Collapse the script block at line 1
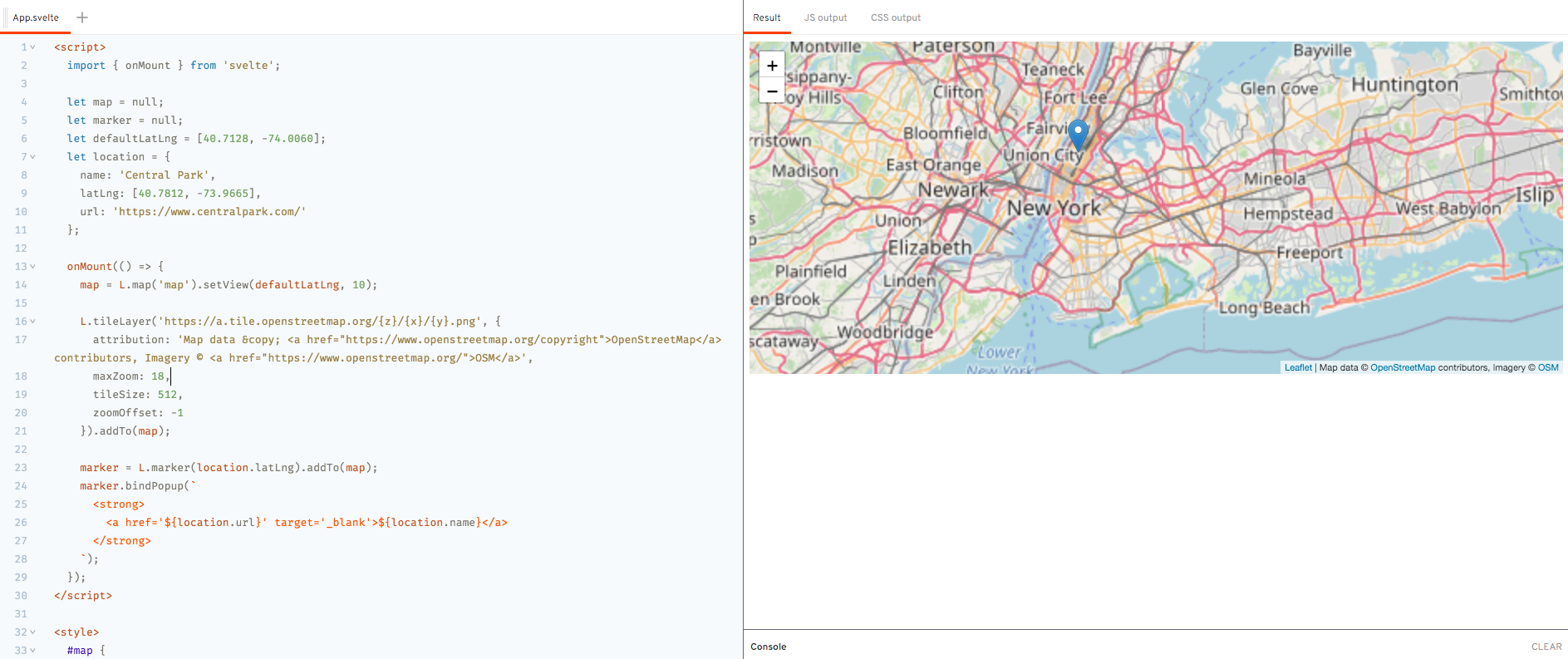Viewport: 1568px width, 659px height. point(33,47)
